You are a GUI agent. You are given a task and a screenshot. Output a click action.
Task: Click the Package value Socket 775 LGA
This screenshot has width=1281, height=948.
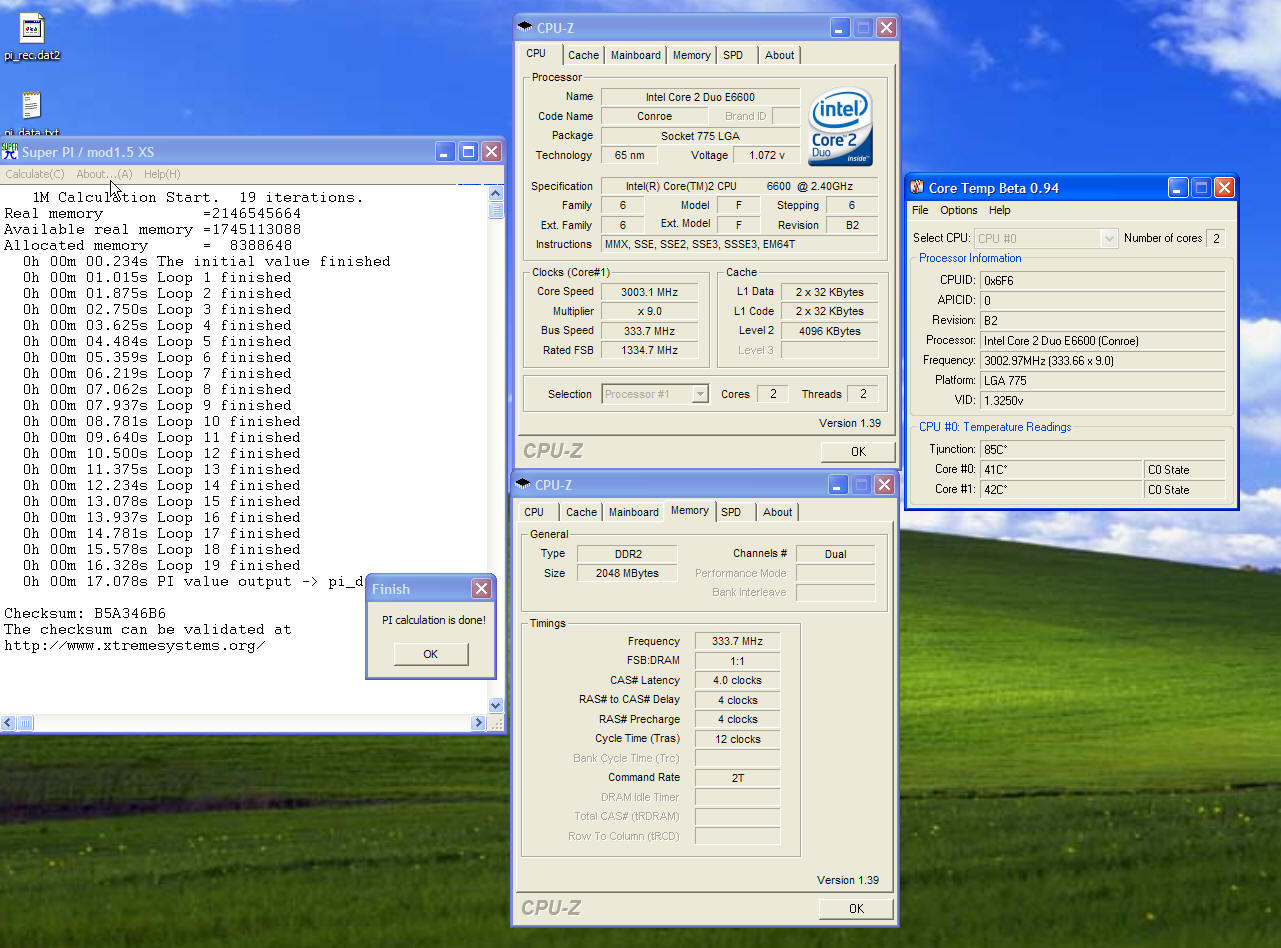(x=701, y=136)
